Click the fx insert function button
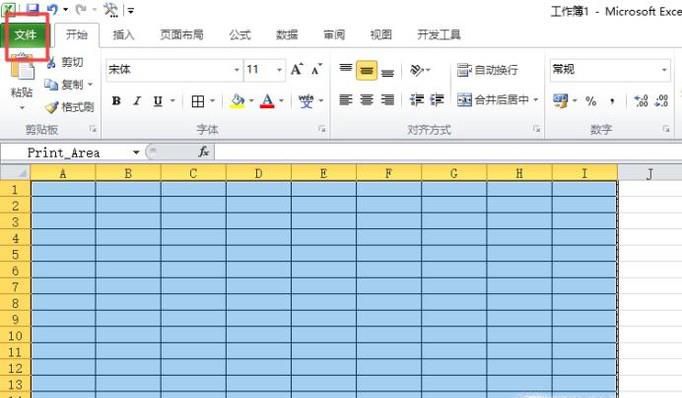 pos(204,152)
